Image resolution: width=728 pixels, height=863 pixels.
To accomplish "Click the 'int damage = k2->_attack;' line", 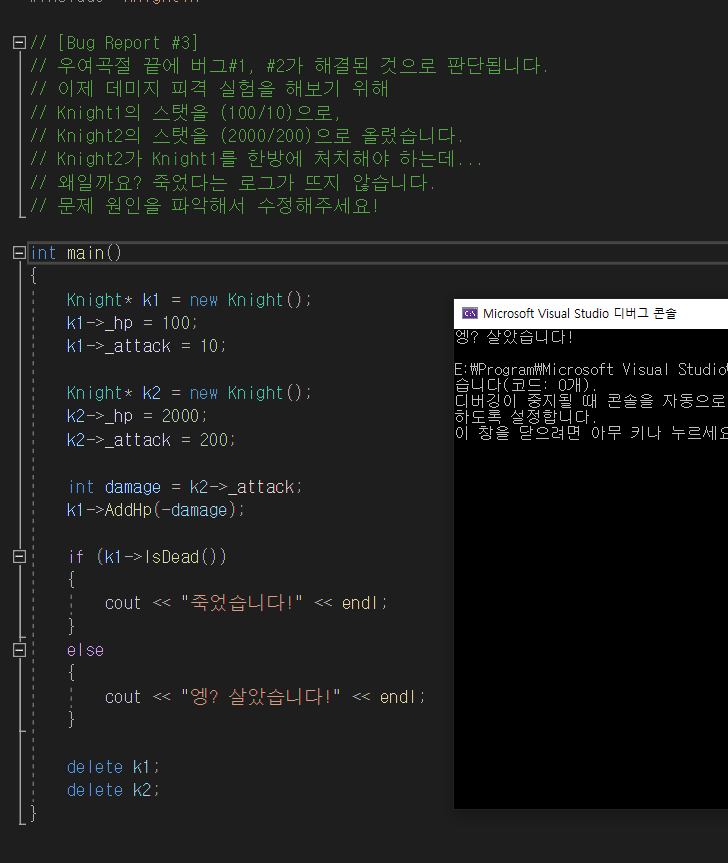I will (184, 487).
